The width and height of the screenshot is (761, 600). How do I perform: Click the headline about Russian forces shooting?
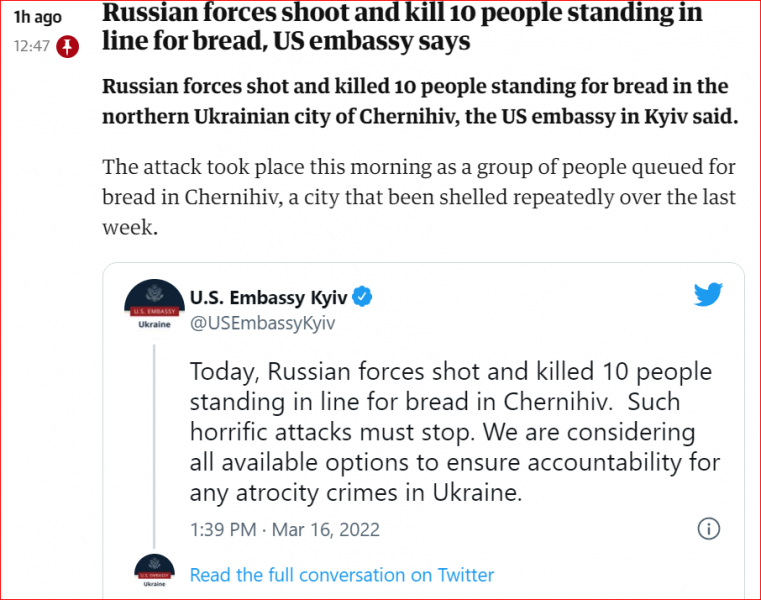(402, 26)
